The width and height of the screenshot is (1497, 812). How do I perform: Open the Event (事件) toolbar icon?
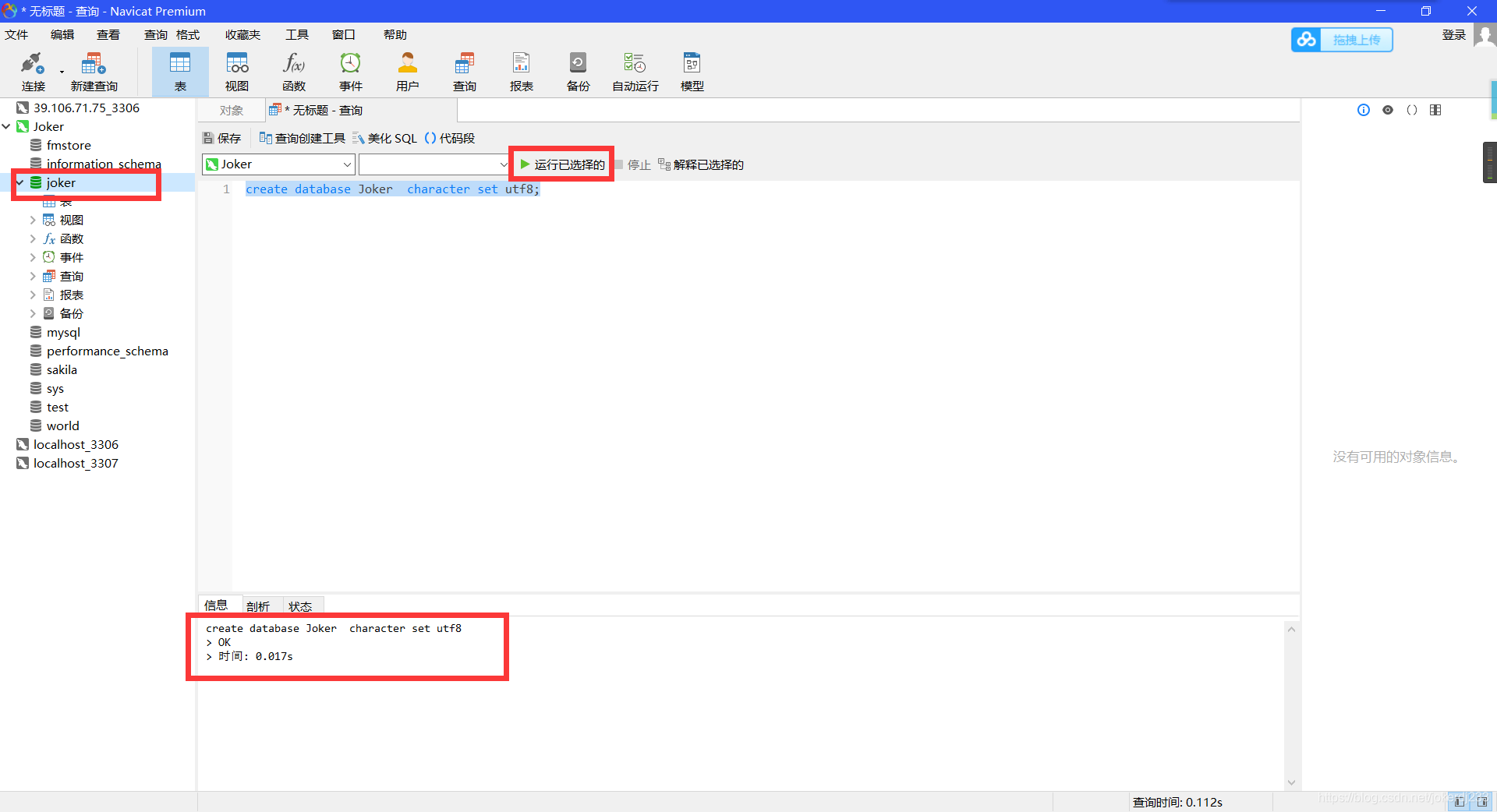(351, 72)
